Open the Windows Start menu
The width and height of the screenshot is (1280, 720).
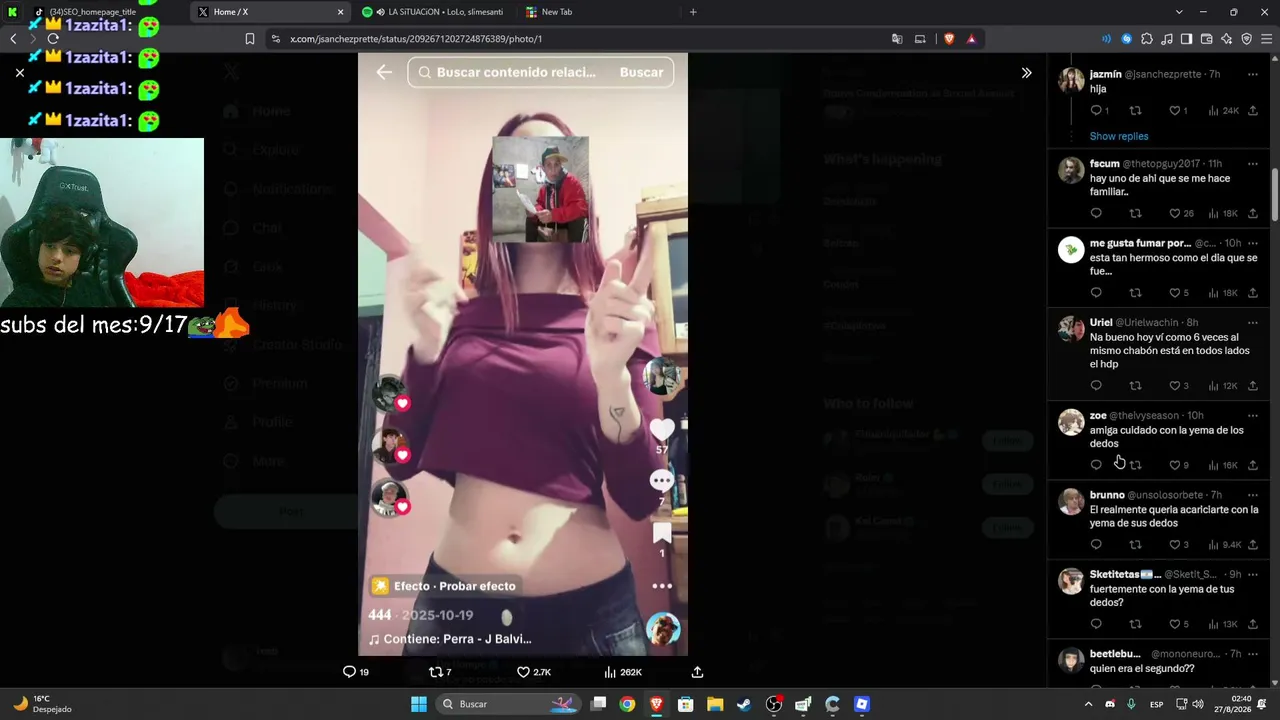[419, 704]
